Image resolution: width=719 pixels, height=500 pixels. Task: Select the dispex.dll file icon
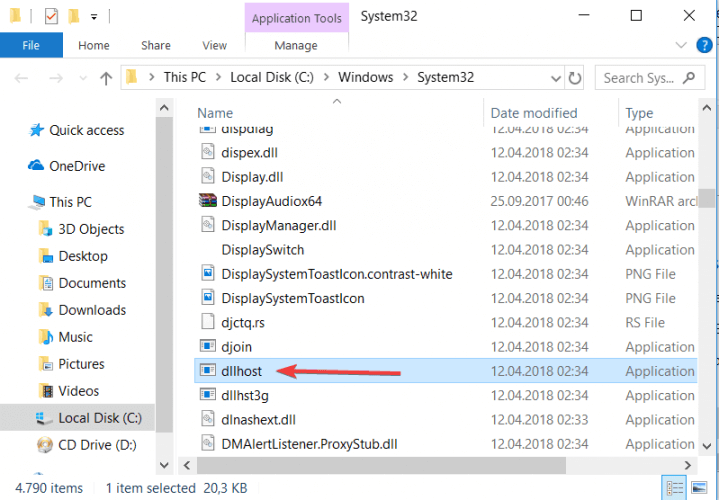208,151
